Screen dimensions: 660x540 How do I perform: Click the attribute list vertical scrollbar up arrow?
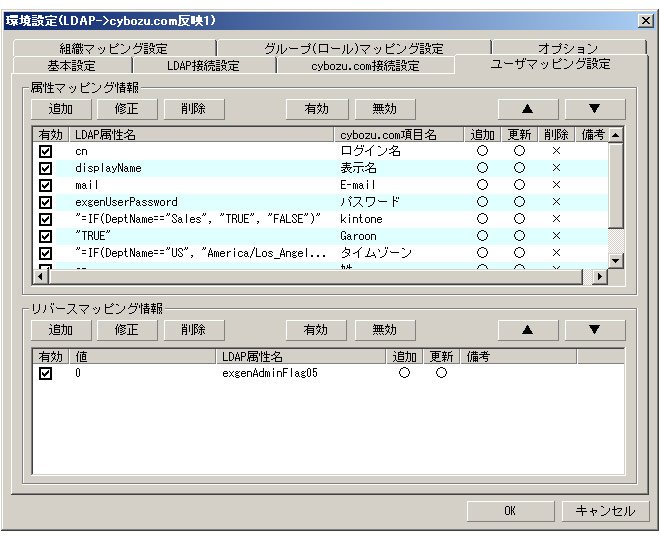click(x=615, y=135)
